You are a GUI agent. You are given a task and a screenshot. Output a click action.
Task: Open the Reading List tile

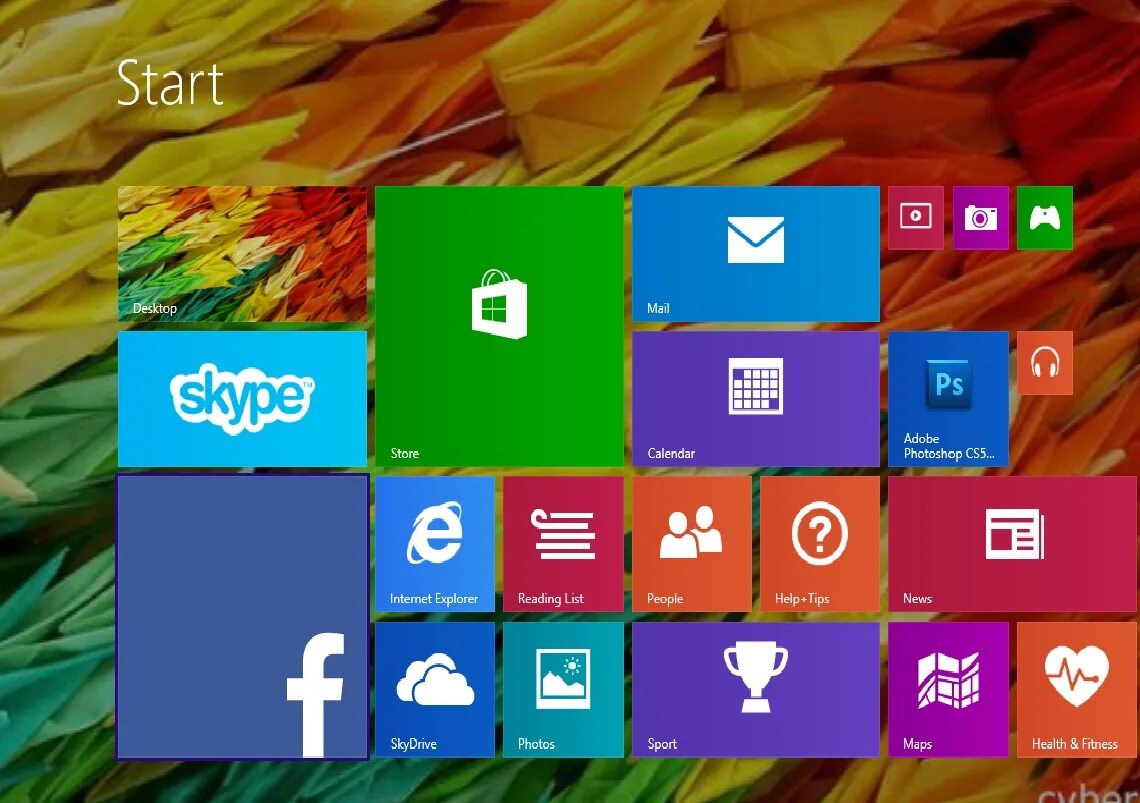[x=563, y=544]
